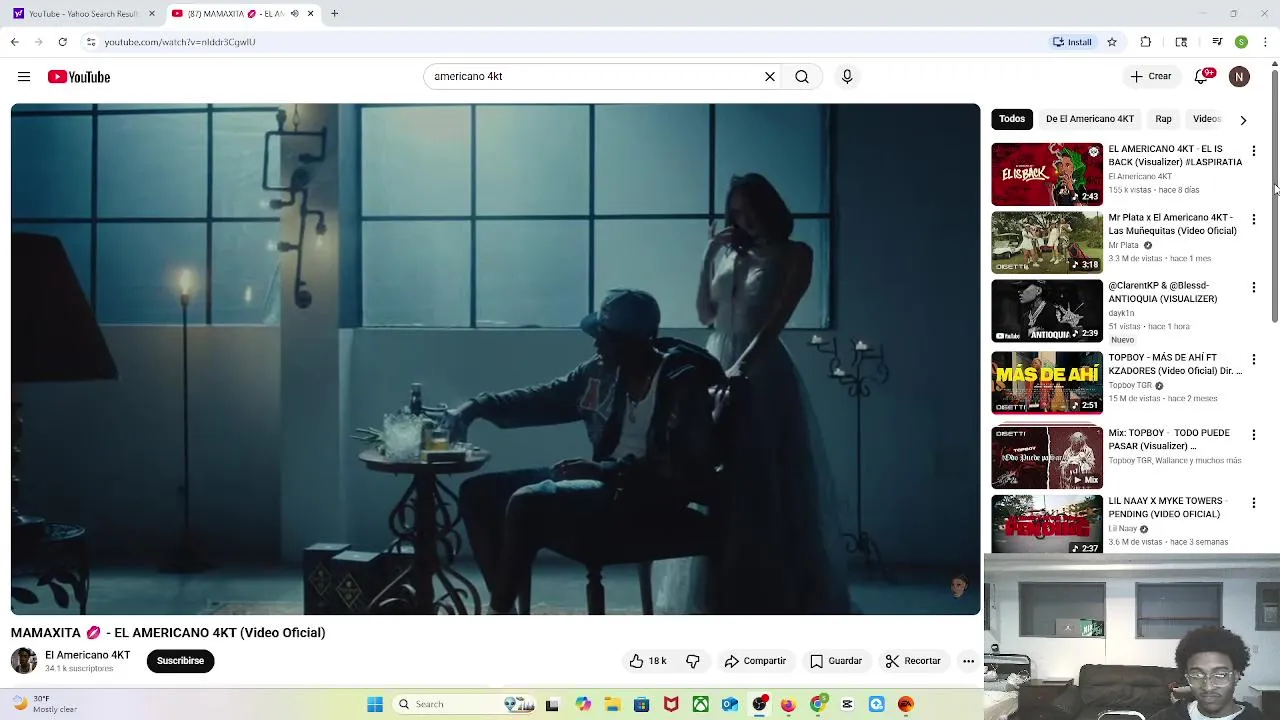This screenshot has width=1280, height=720.
Task: Open Chrome three-dot menu
Action: tap(1265, 42)
